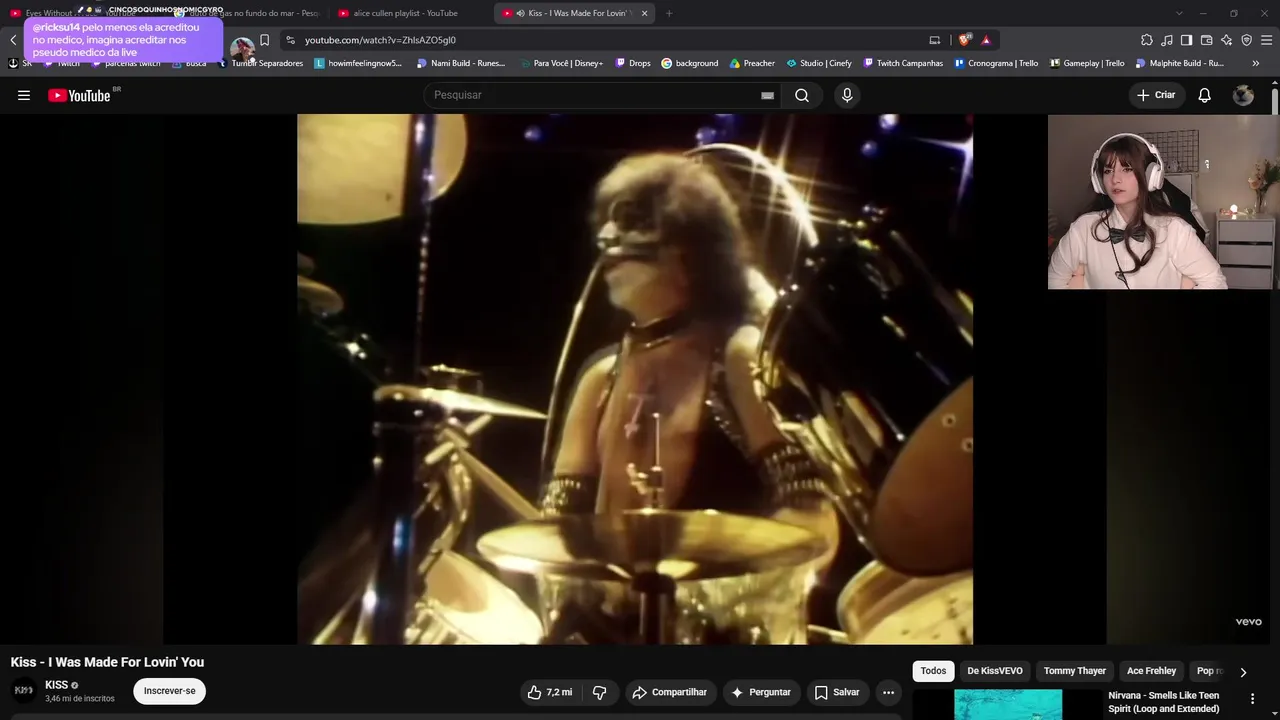Open the Preacher bookmark
This screenshot has width=1280, height=720.
click(752, 63)
